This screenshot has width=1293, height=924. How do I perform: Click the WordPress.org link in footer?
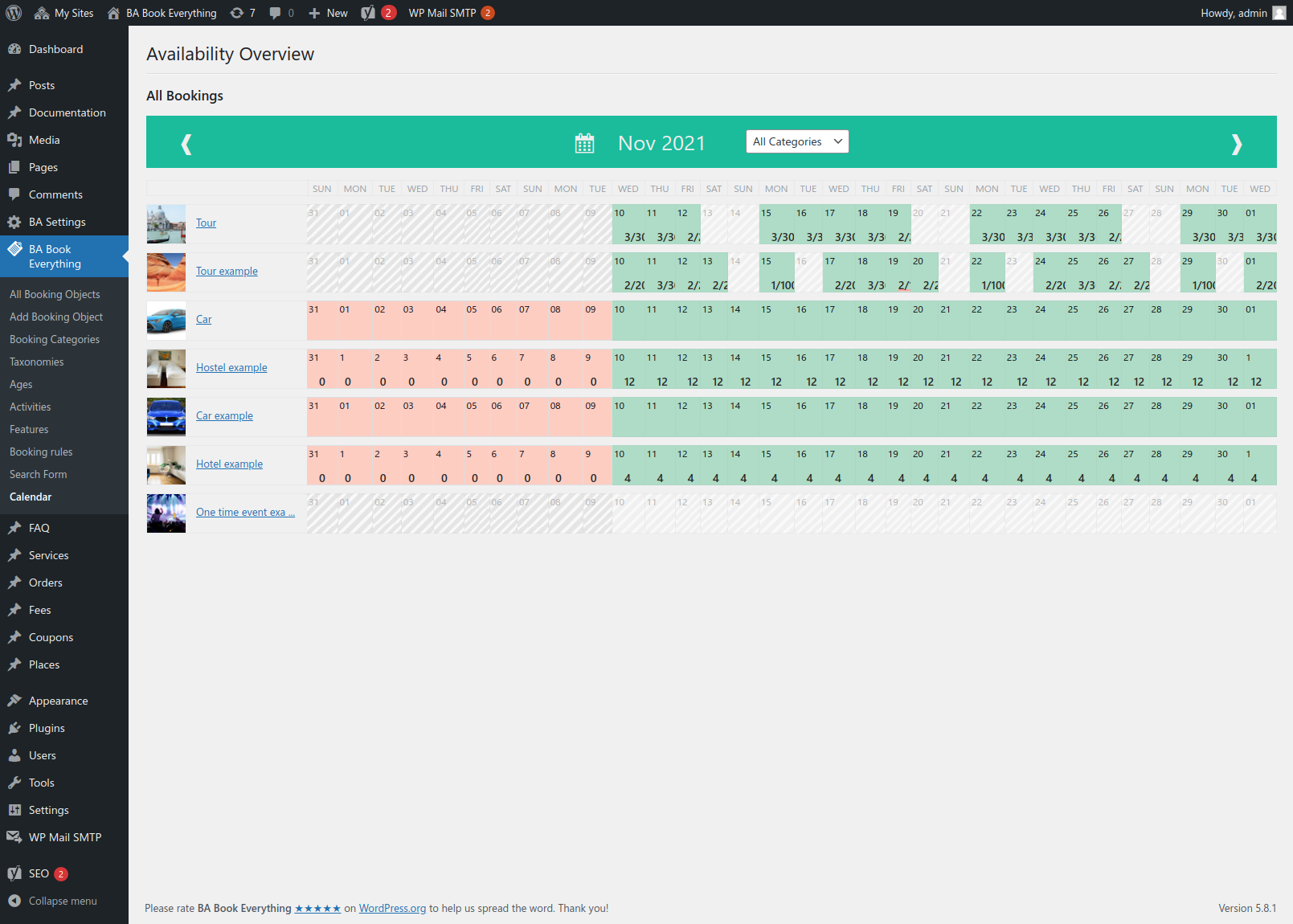click(x=392, y=908)
